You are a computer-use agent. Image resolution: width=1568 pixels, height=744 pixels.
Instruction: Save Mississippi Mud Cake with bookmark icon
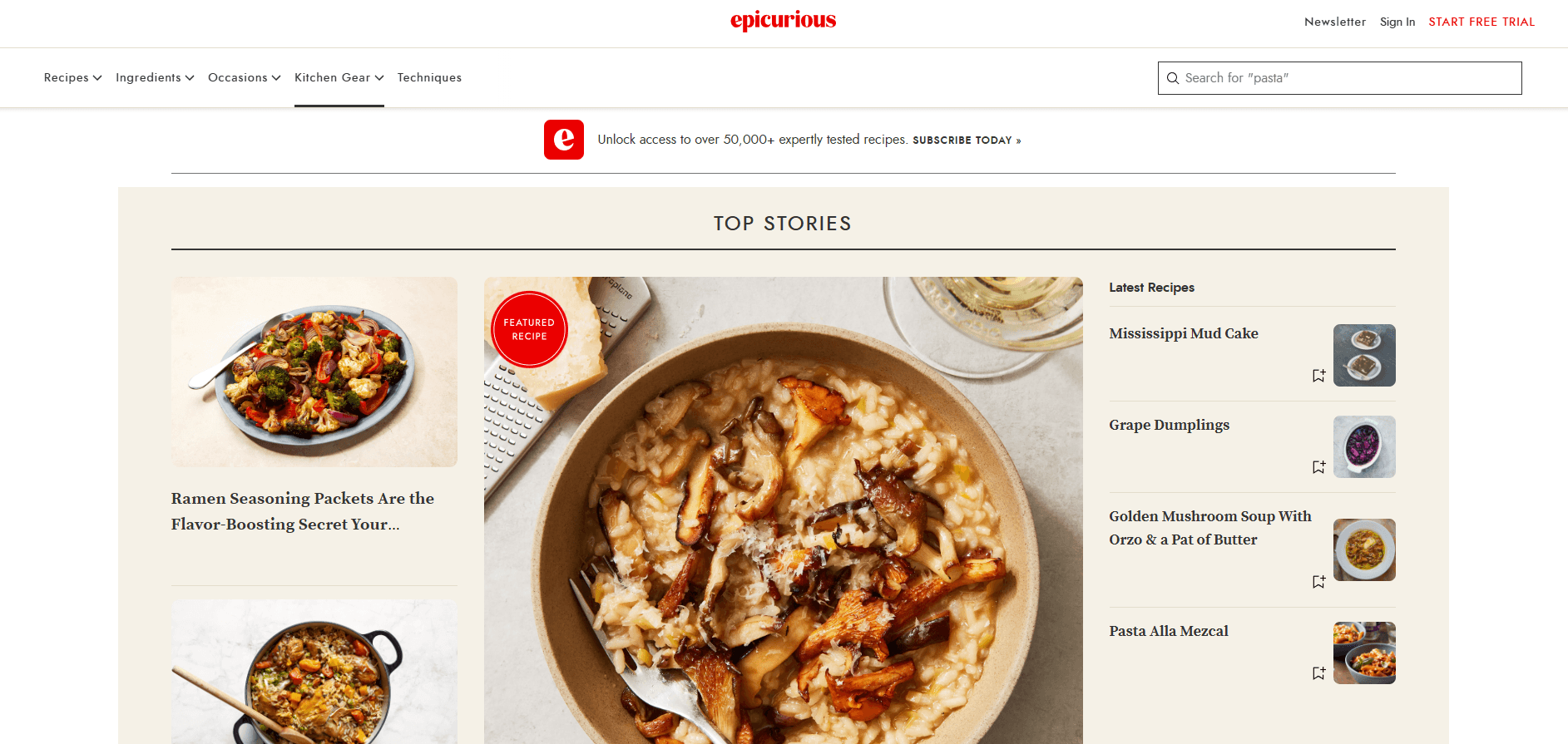tap(1318, 376)
